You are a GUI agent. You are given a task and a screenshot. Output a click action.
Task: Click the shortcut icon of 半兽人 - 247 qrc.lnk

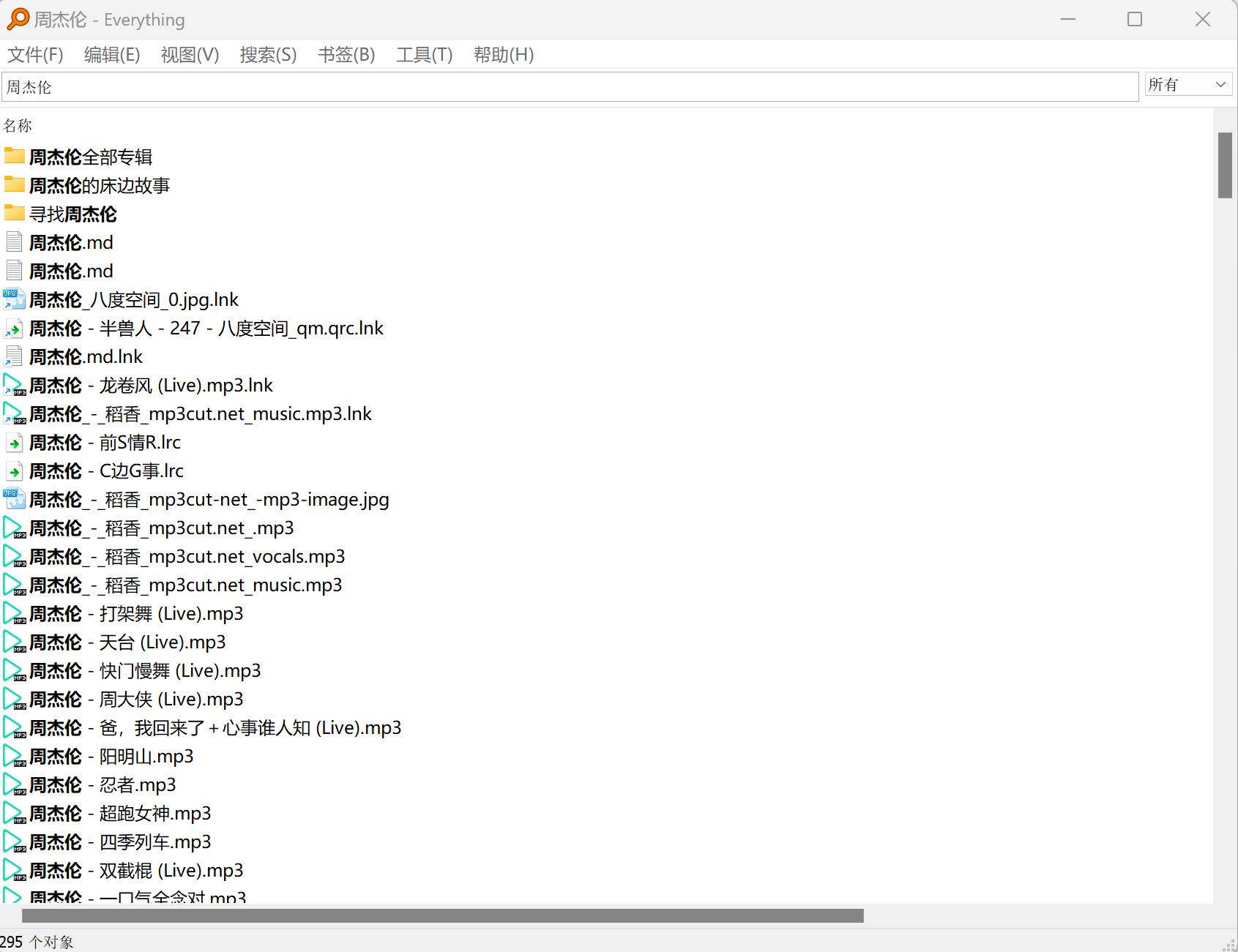click(x=14, y=328)
